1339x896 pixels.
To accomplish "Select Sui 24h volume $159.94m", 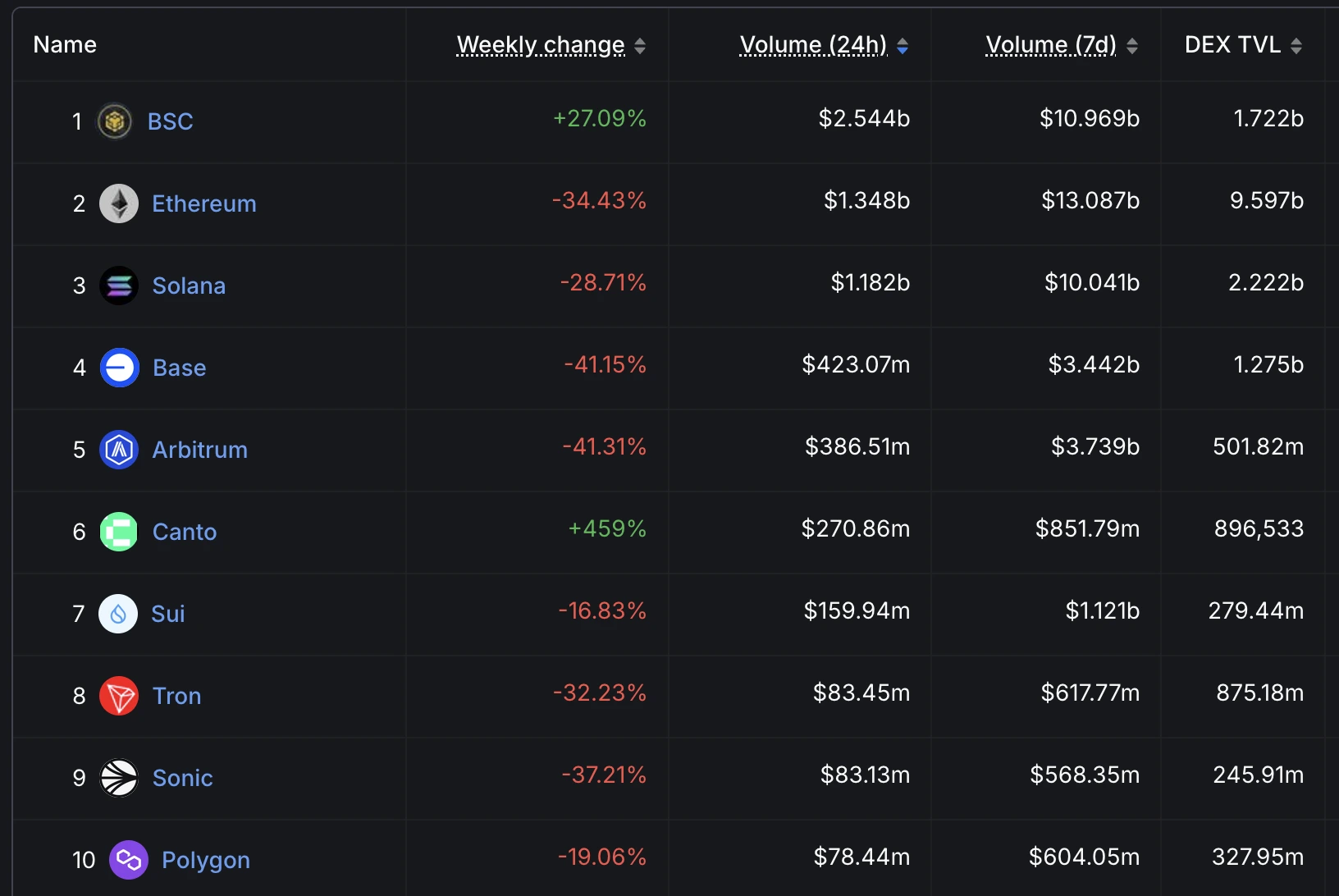I will [857, 610].
